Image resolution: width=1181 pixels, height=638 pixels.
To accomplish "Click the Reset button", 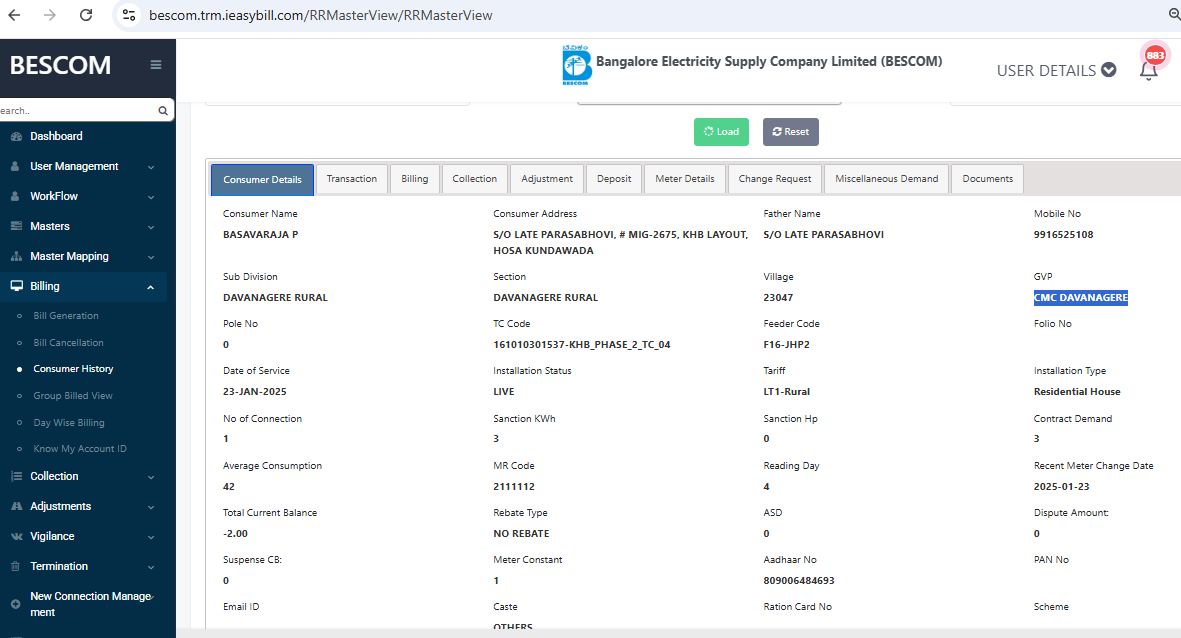I will [x=790, y=132].
